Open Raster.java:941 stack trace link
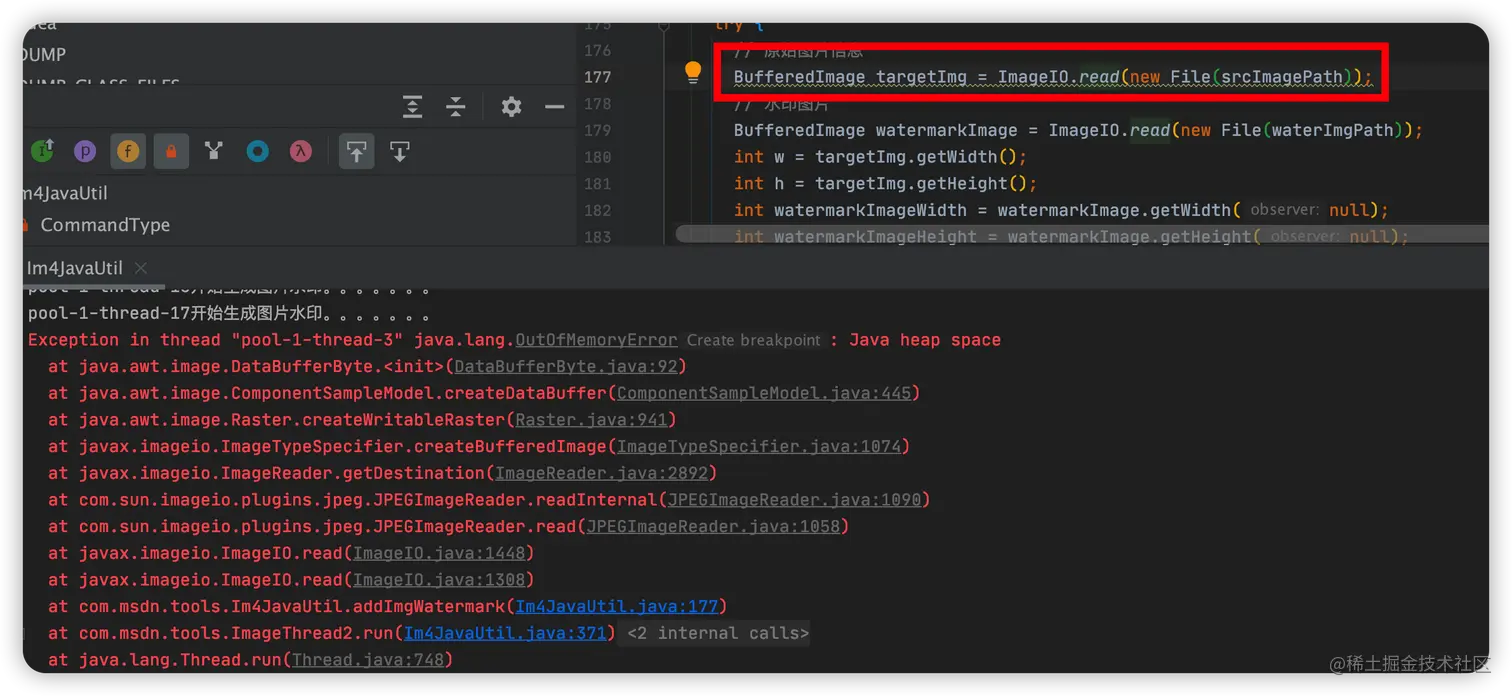Screen dimensions: 1512x696 tap(592, 420)
